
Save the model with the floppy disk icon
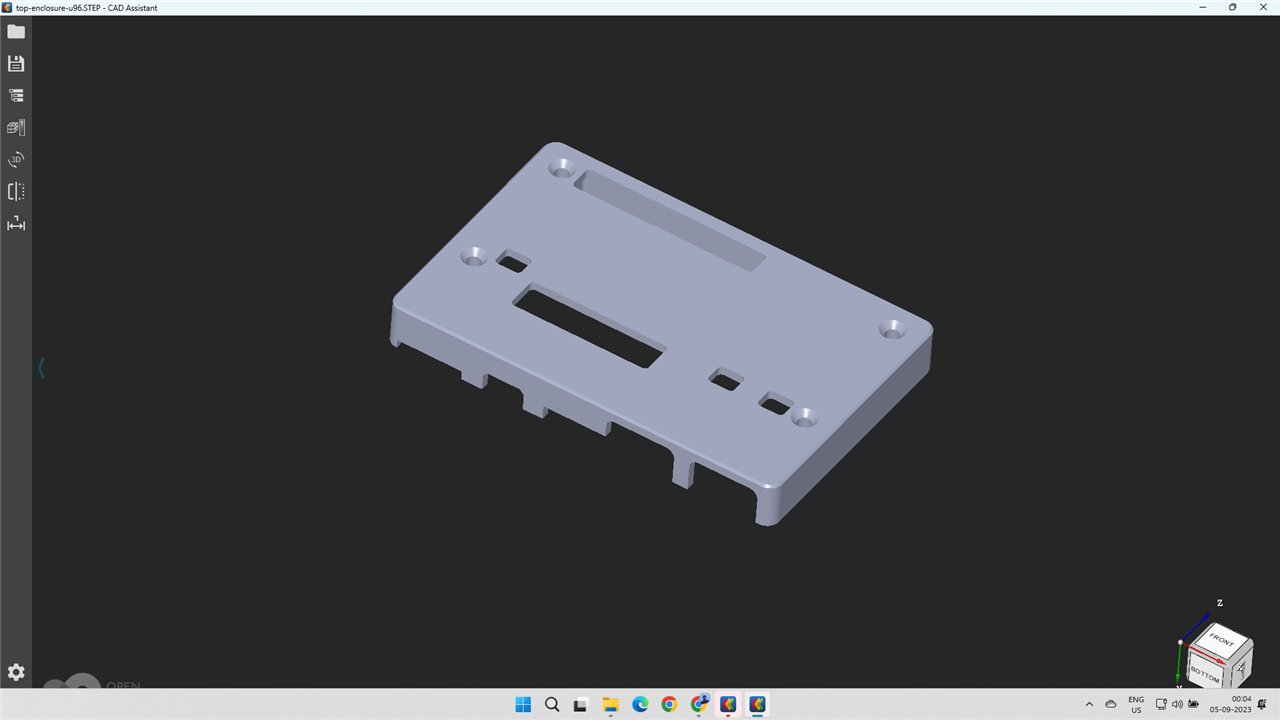16,63
